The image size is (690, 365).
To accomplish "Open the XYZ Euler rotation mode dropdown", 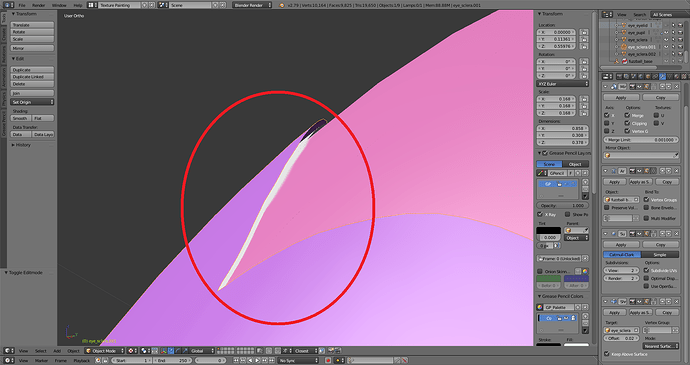I will [x=563, y=84].
